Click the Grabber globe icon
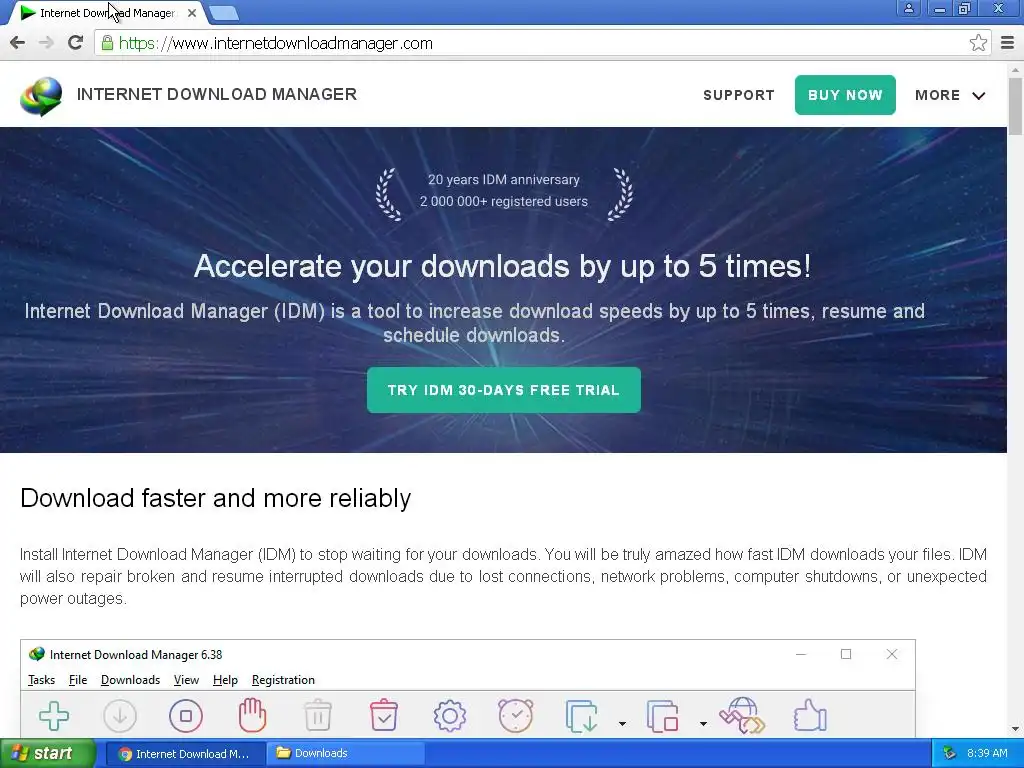 click(x=743, y=715)
